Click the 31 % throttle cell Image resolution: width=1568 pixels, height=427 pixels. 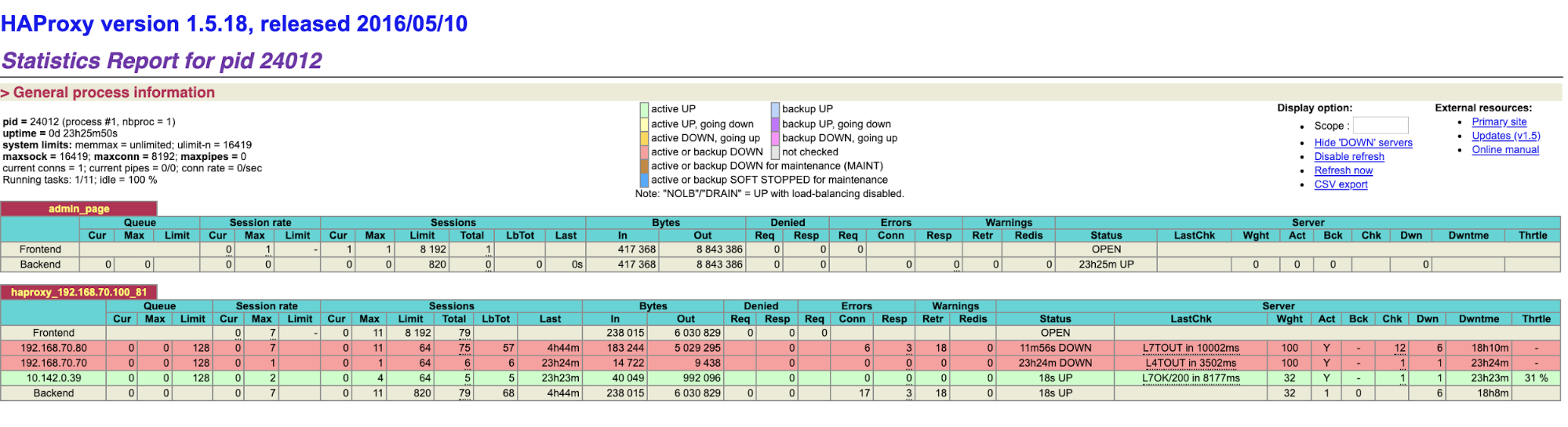pyautogui.click(x=1536, y=378)
